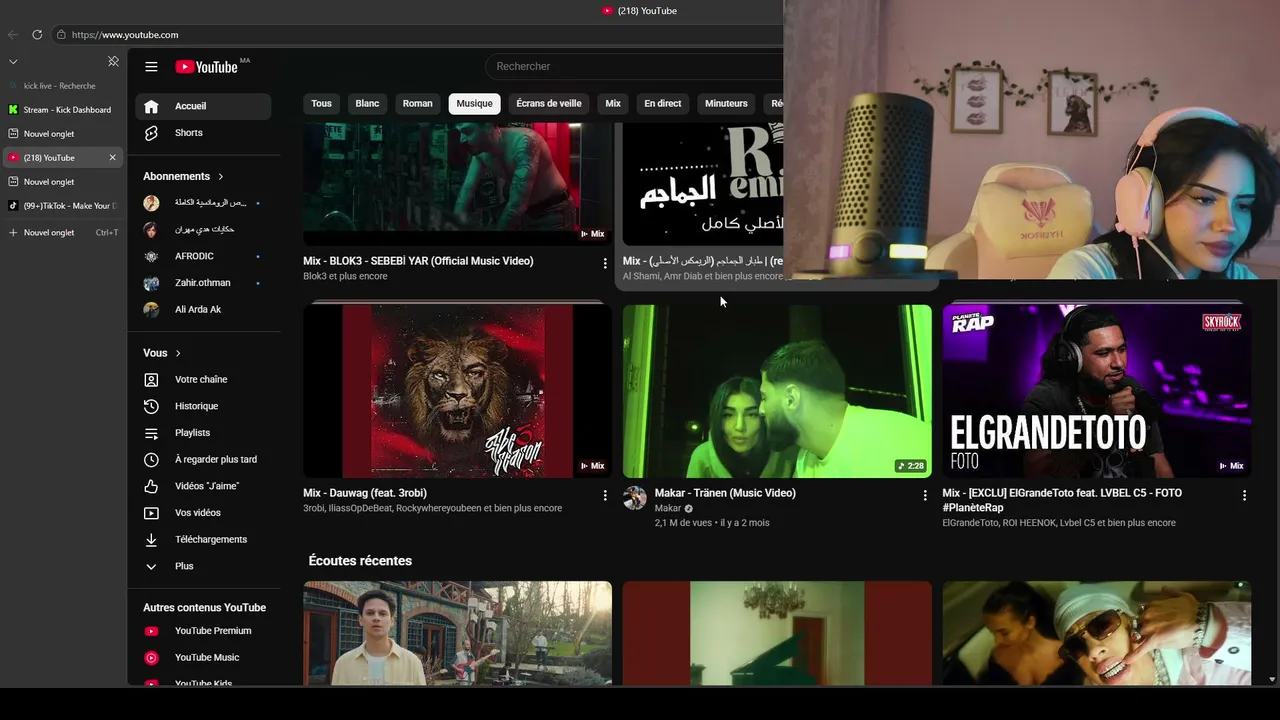Click the page scrollbar down arrow
1280x720 pixels.
pyautogui.click(x=1272, y=679)
